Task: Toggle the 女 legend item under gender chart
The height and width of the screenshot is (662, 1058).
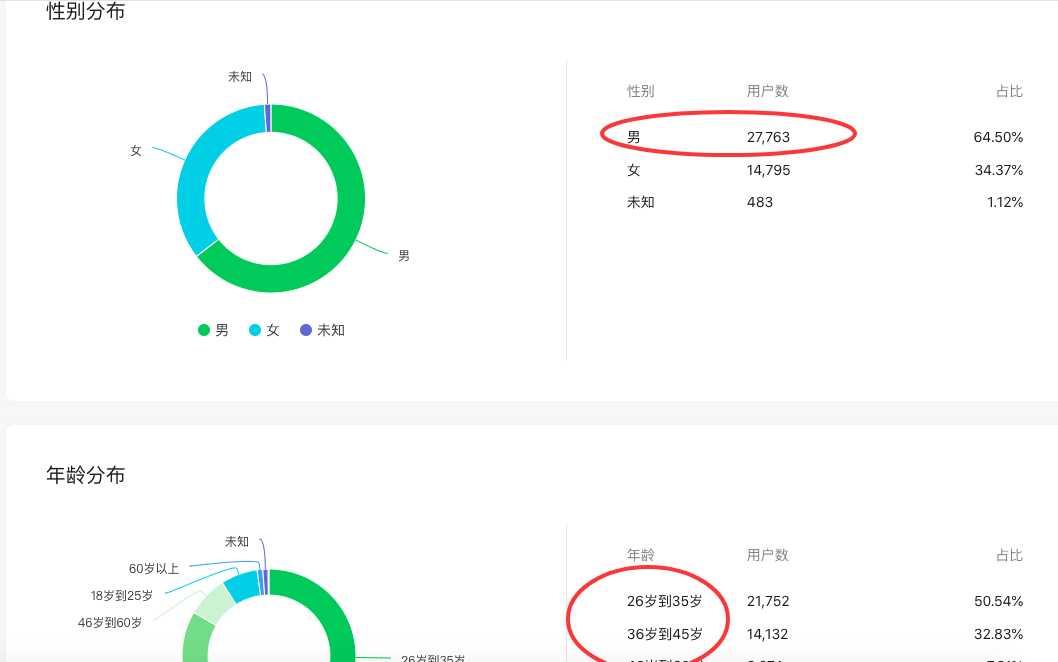Action: click(264, 330)
